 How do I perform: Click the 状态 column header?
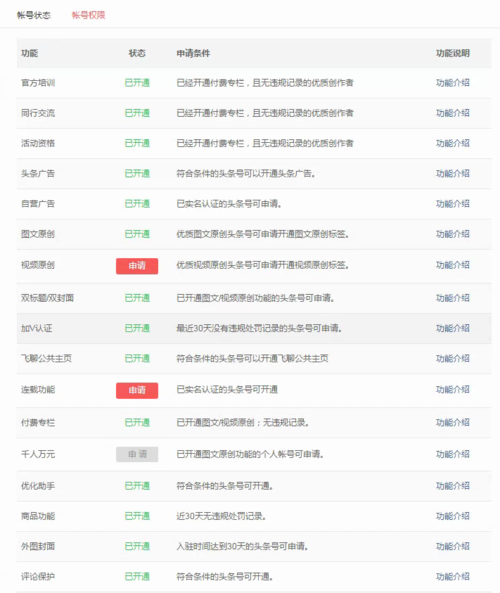click(x=137, y=53)
